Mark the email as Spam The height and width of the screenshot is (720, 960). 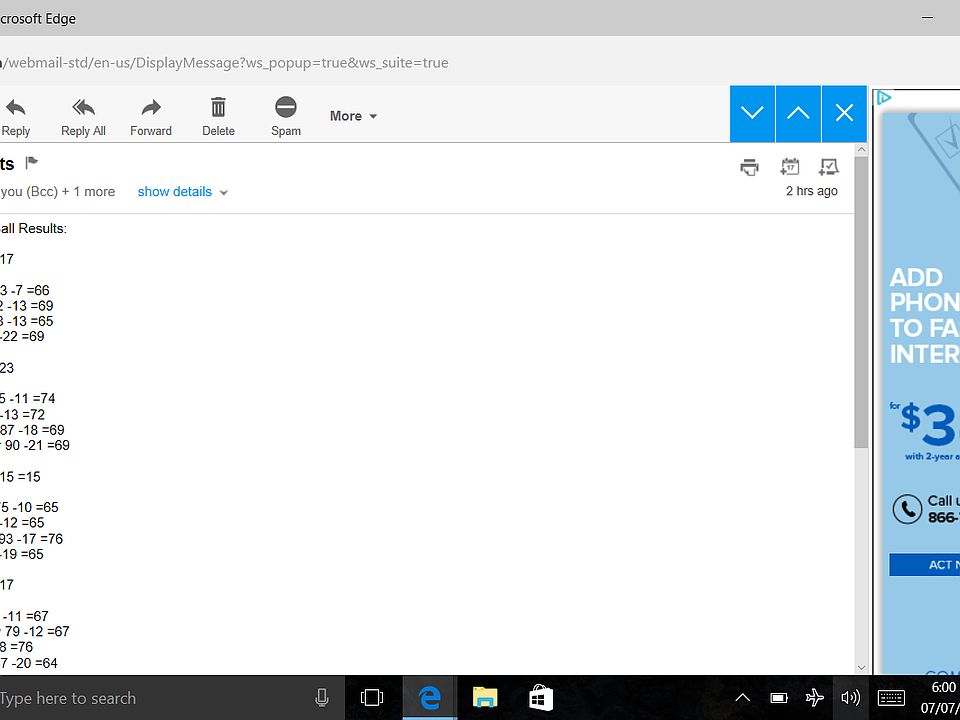[286, 108]
